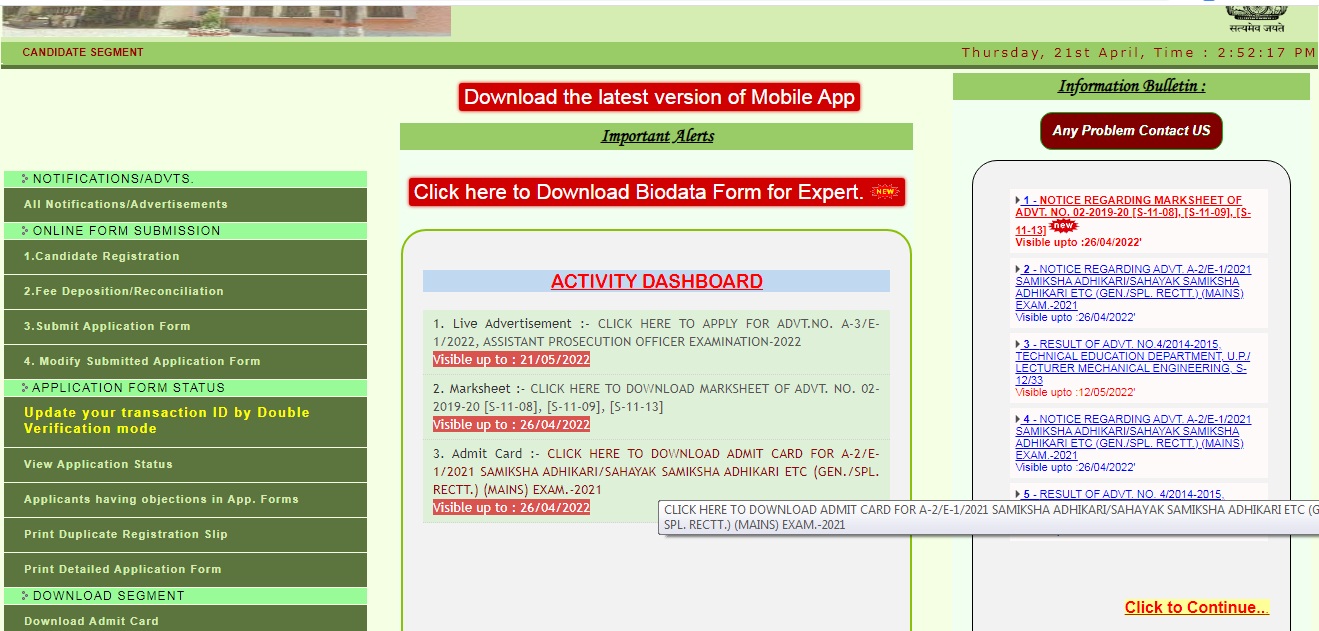Viewport: 1319px width, 631px height.
Task: Click Update your transaction ID by Double Verification
Action: pyautogui.click(x=167, y=420)
